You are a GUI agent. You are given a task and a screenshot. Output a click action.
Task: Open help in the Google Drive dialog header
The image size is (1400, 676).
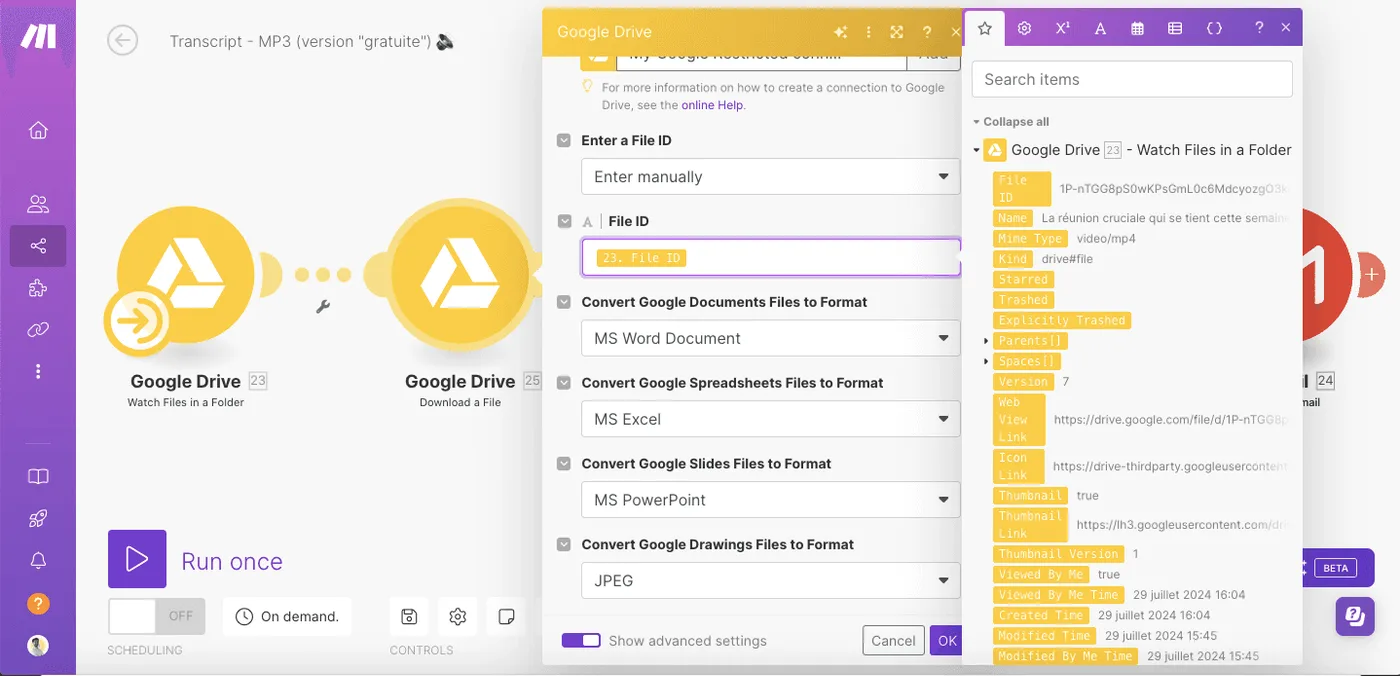pyautogui.click(x=927, y=32)
